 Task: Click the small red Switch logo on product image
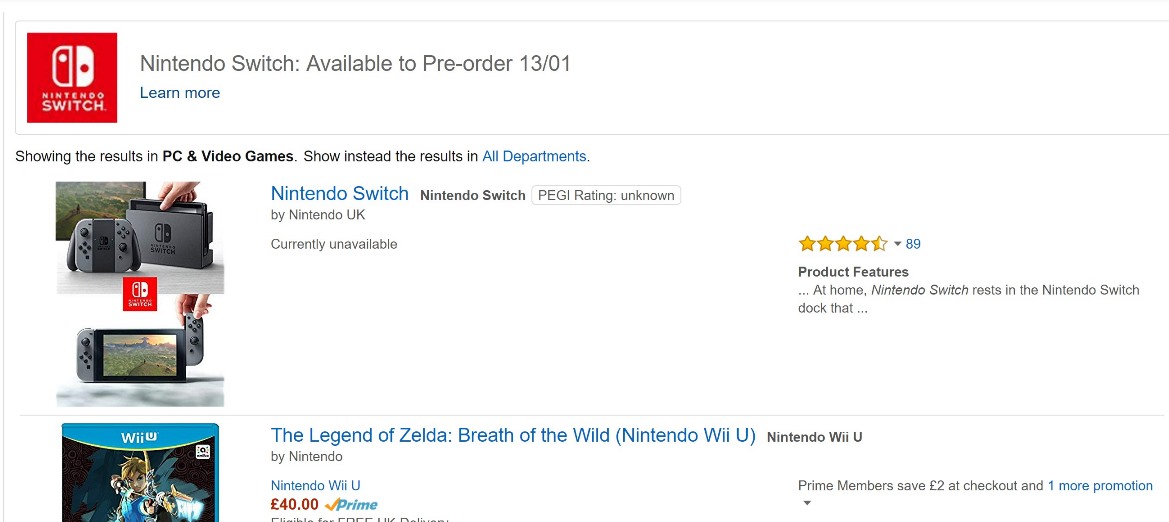coord(140,295)
